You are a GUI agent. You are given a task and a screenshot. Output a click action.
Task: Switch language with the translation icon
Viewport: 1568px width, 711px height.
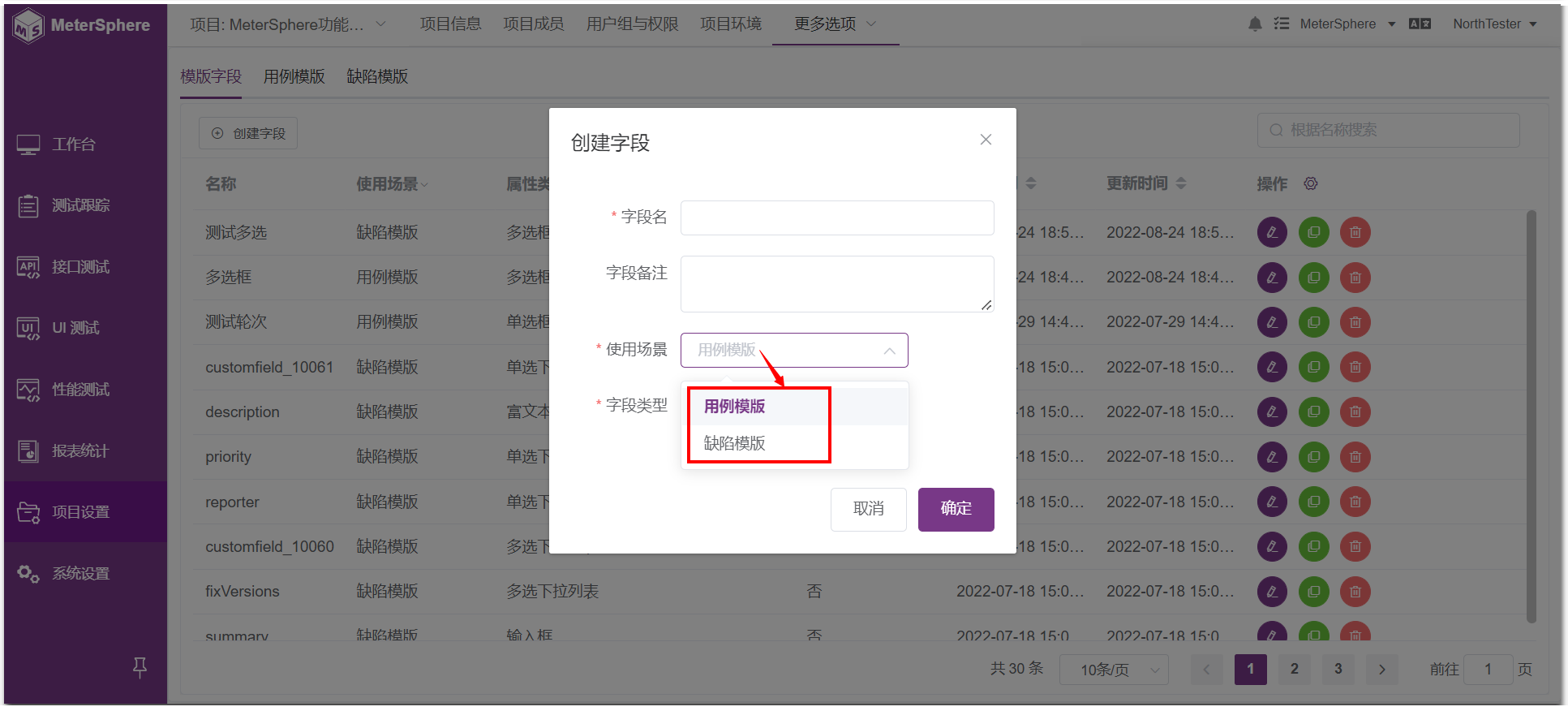tap(1420, 24)
